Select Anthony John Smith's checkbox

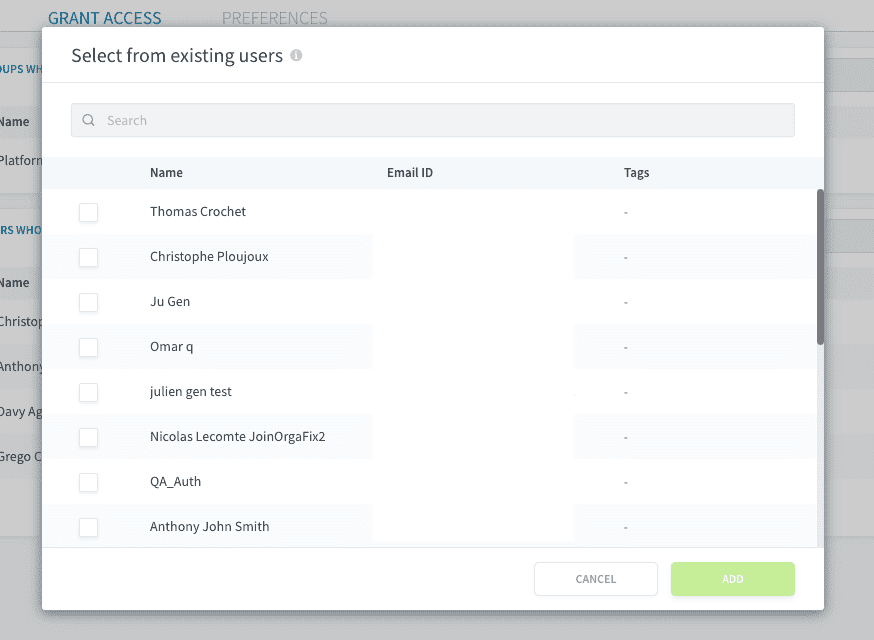(89, 527)
